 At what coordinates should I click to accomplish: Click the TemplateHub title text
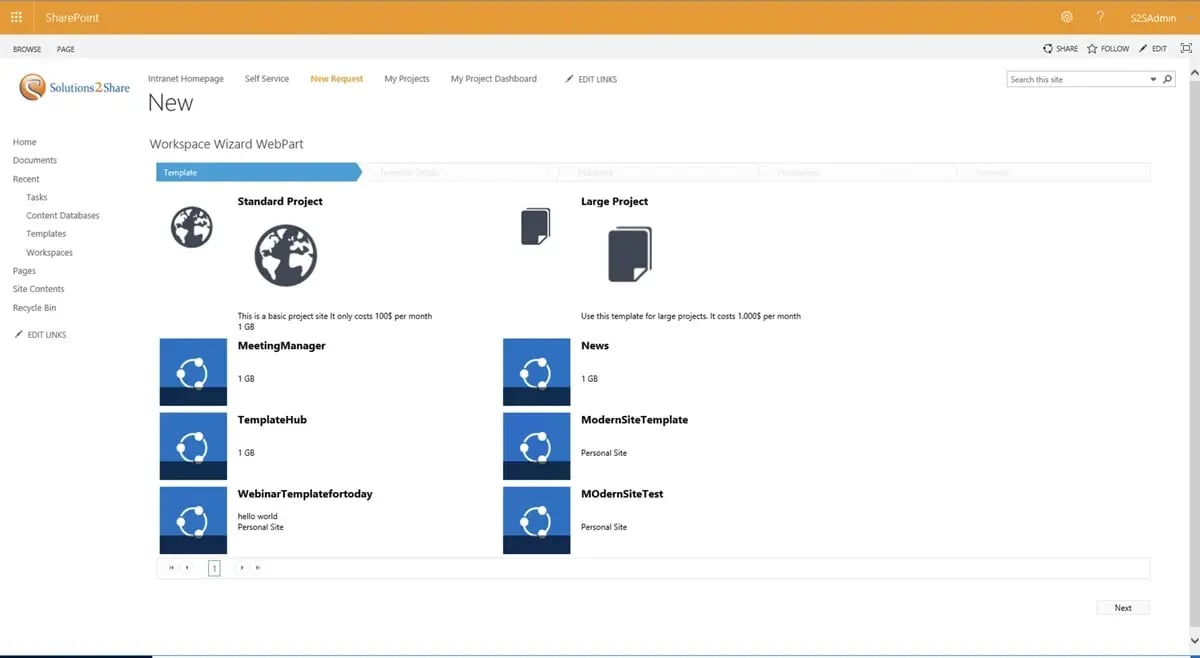pos(272,419)
